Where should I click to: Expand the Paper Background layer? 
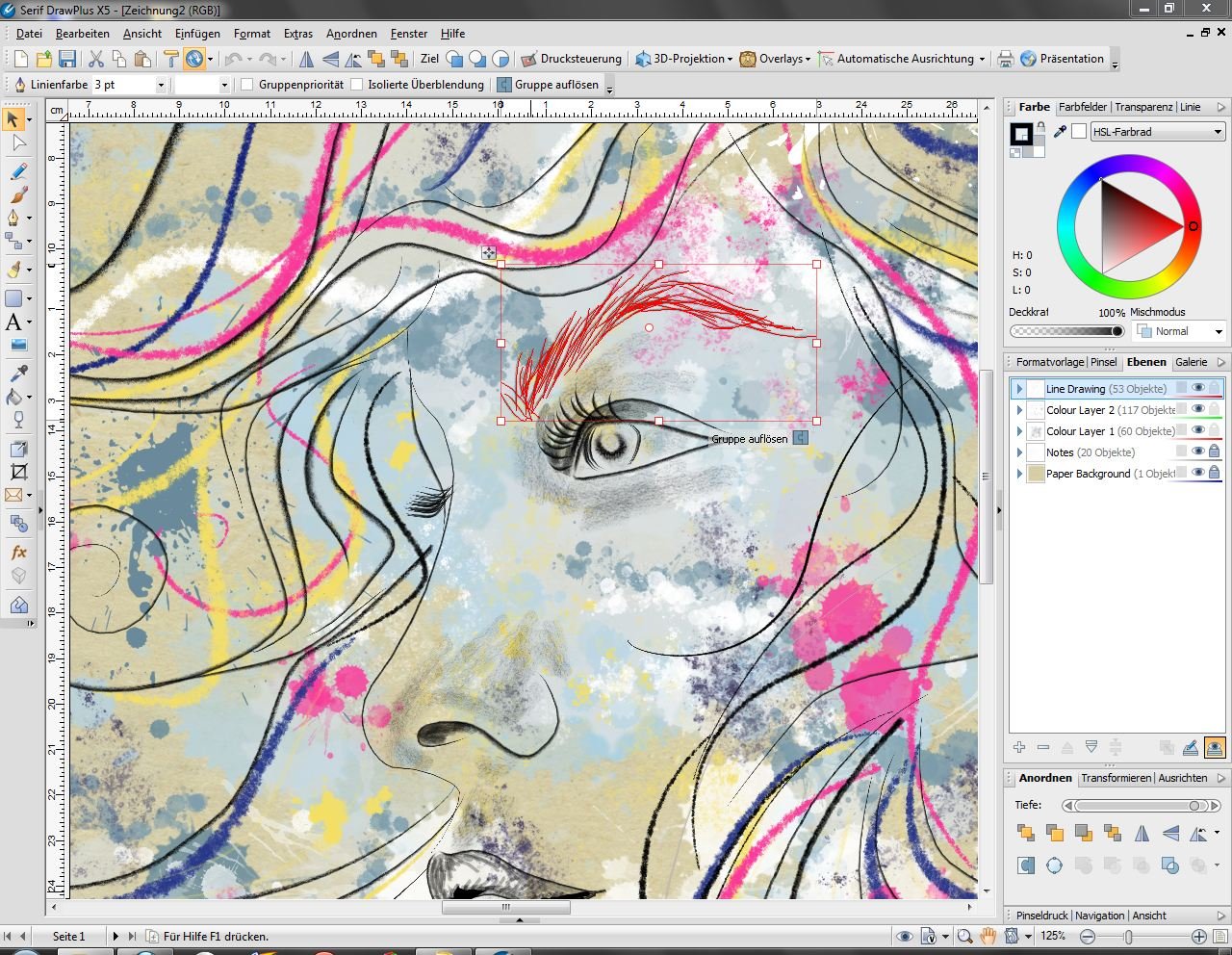[x=1019, y=474]
